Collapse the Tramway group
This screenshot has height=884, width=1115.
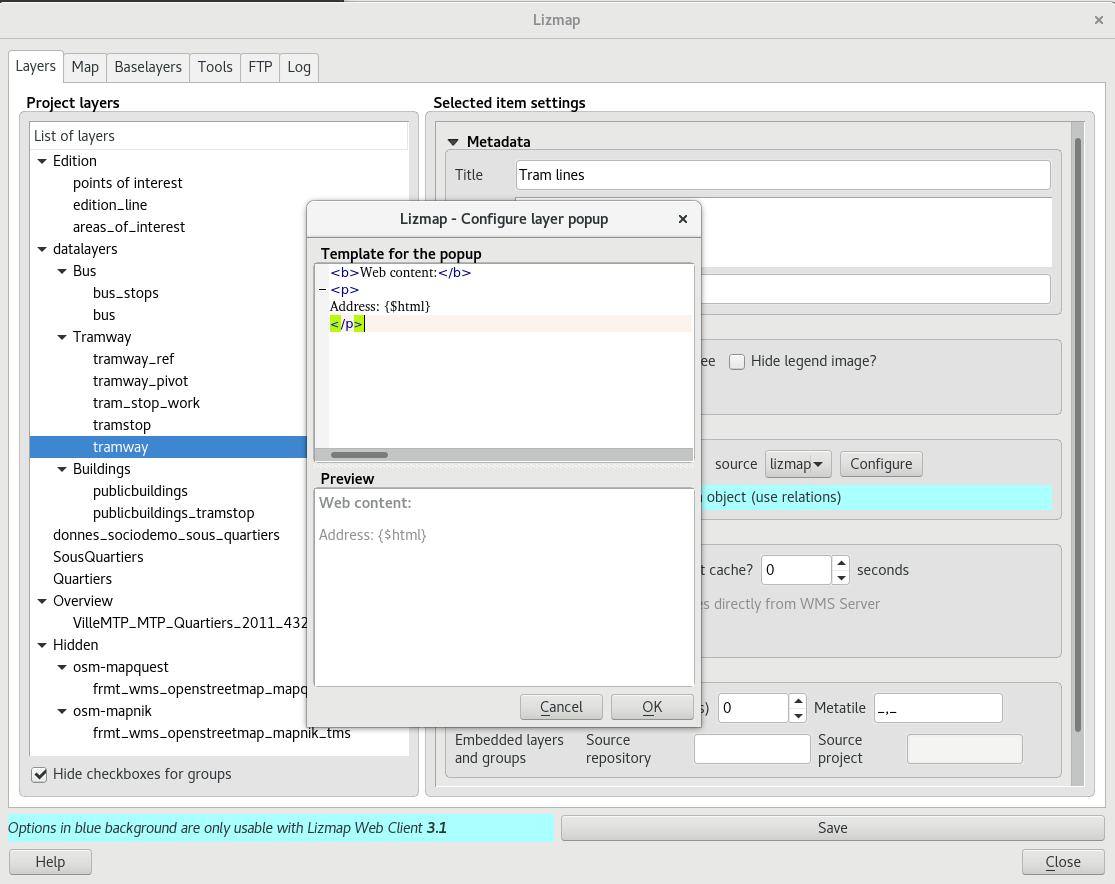[x=62, y=338]
